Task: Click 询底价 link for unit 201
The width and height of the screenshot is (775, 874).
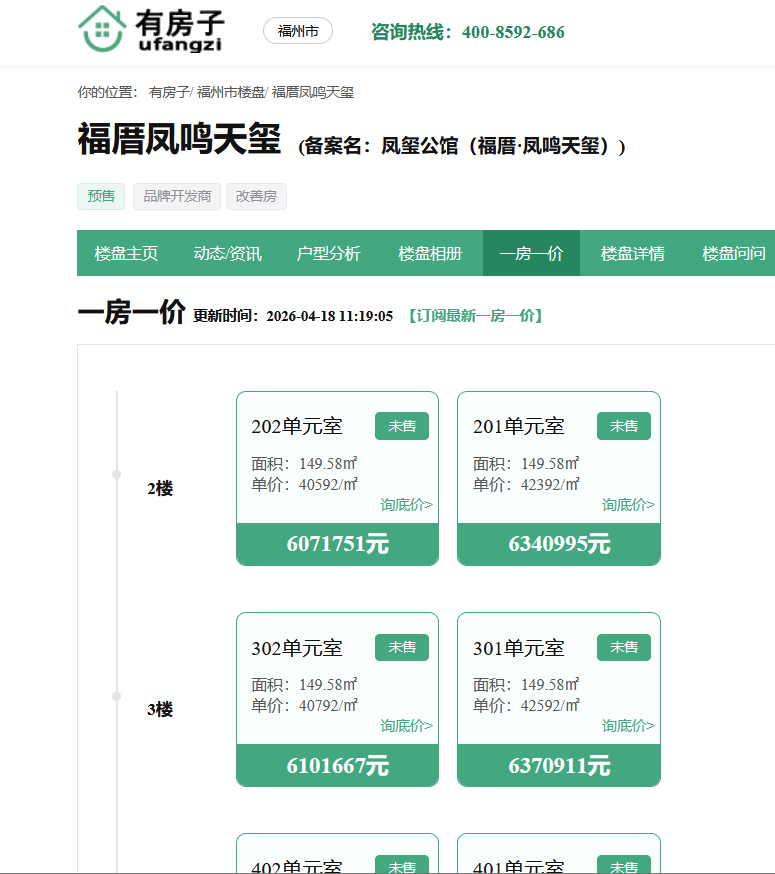Action: point(628,505)
